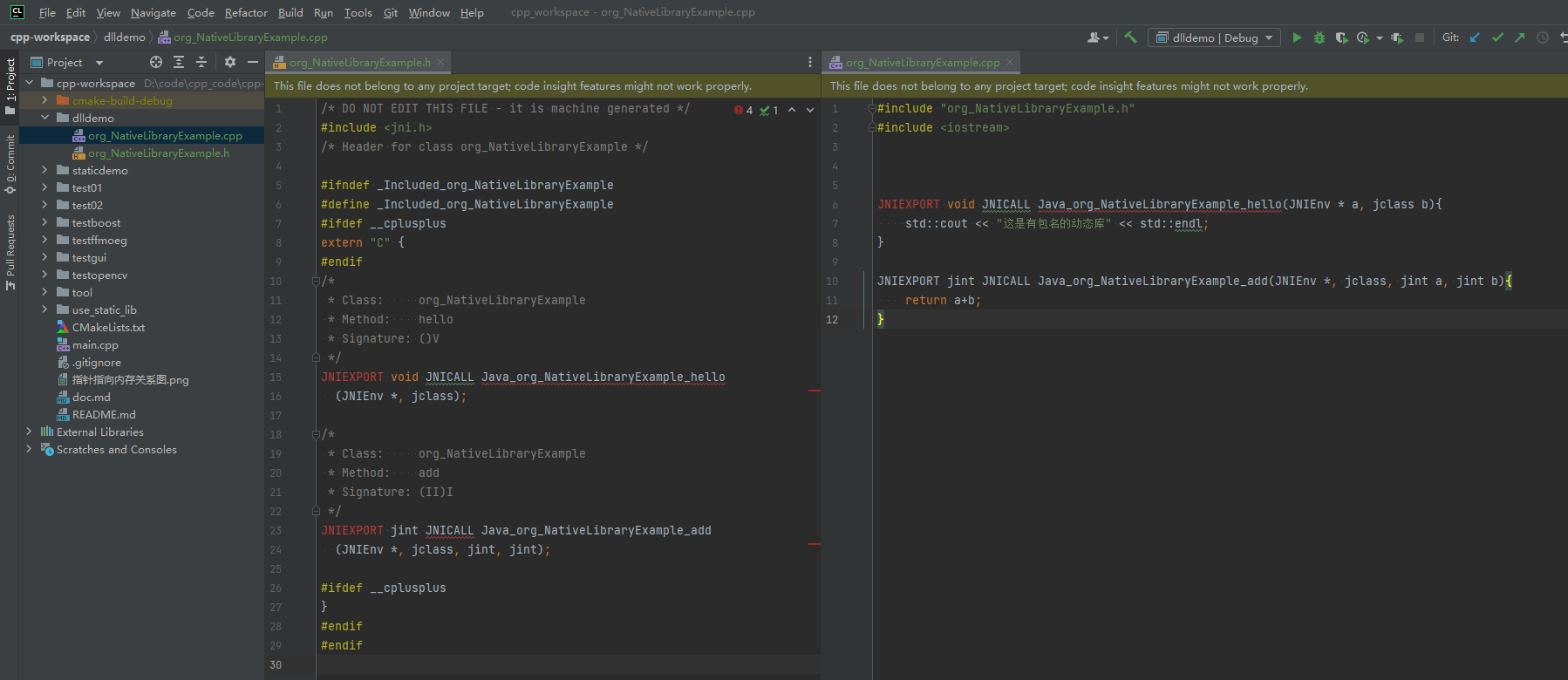Start debugging with the bug icon
The image size is (1568, 680).
tap(1319, 37)
